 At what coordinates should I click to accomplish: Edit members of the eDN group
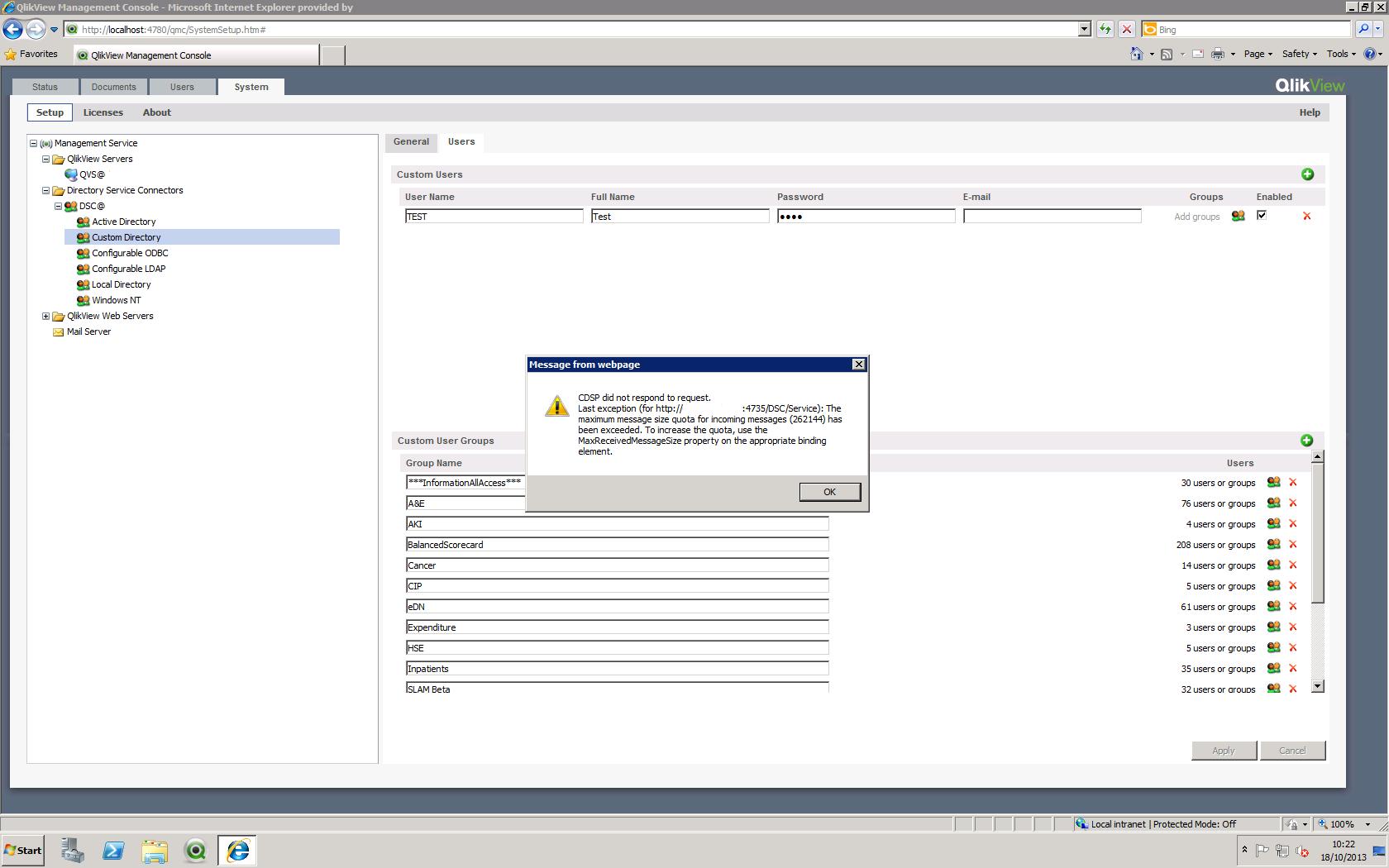[x=1273, y=606]
